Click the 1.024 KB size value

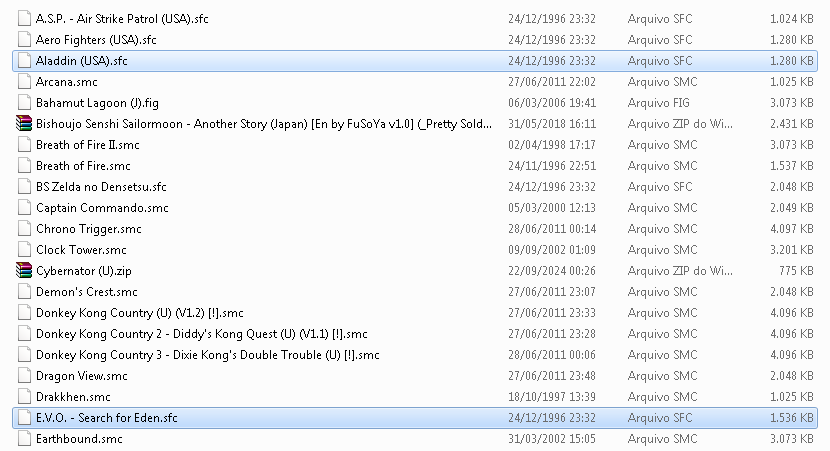click(792, 19)
